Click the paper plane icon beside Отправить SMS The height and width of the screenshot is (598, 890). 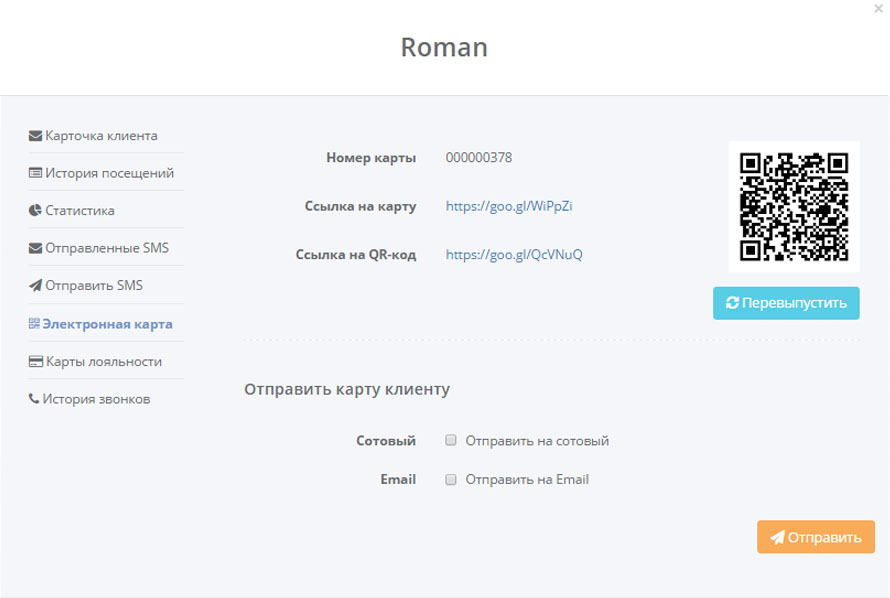click(x=35, y=286)
